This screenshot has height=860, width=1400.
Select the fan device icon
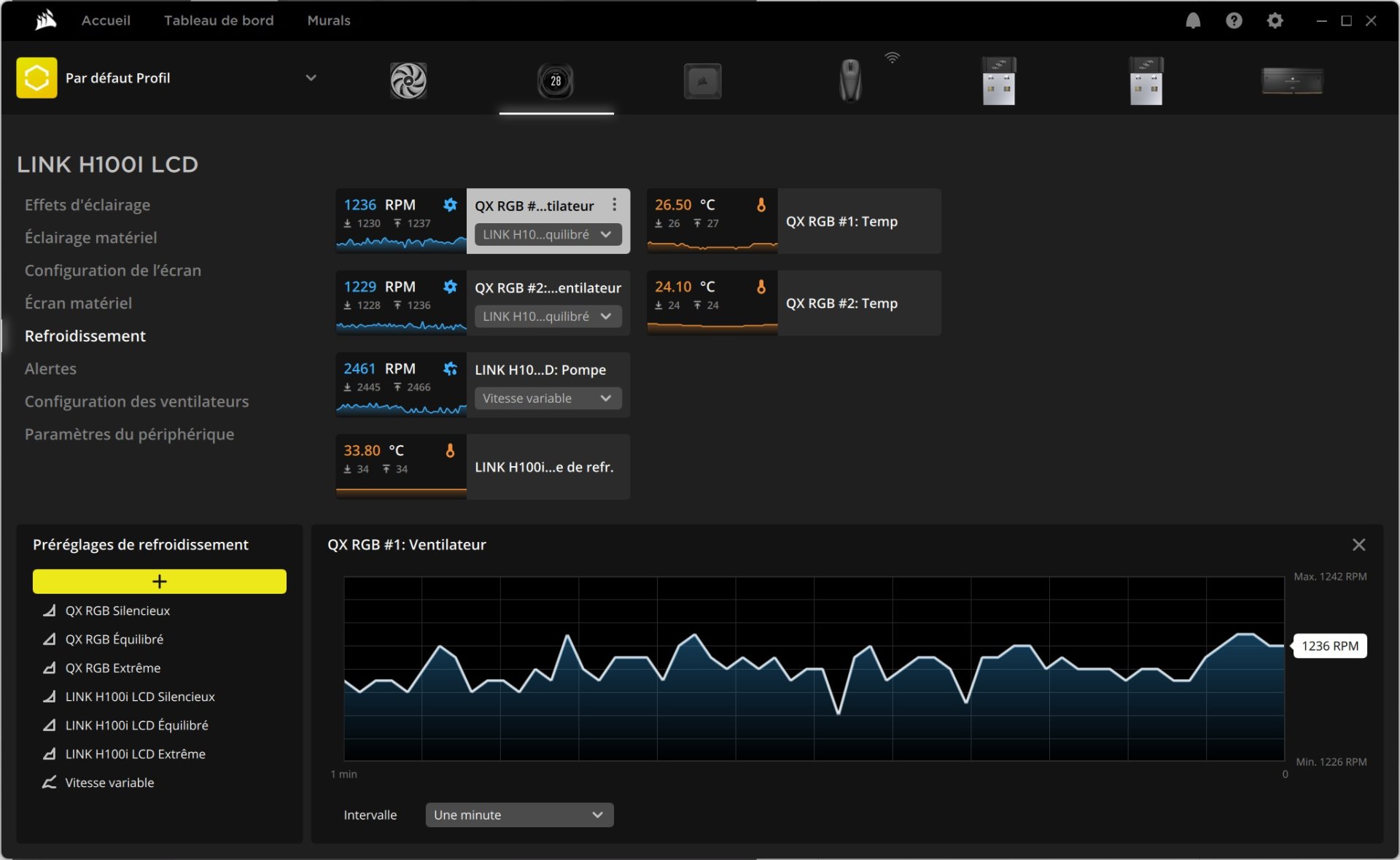coord(408,80)
